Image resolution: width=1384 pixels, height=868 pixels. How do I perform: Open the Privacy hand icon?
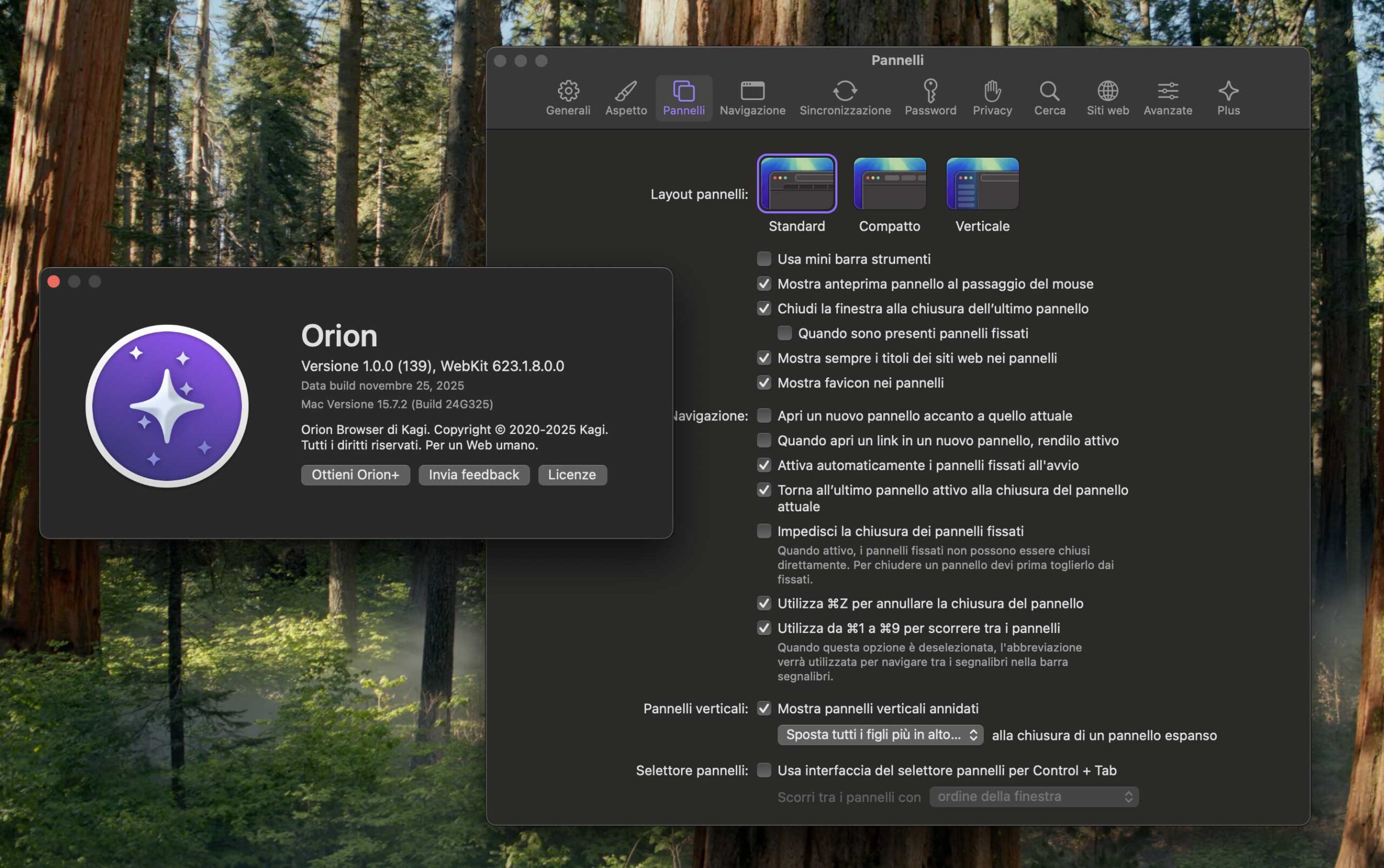992,91
